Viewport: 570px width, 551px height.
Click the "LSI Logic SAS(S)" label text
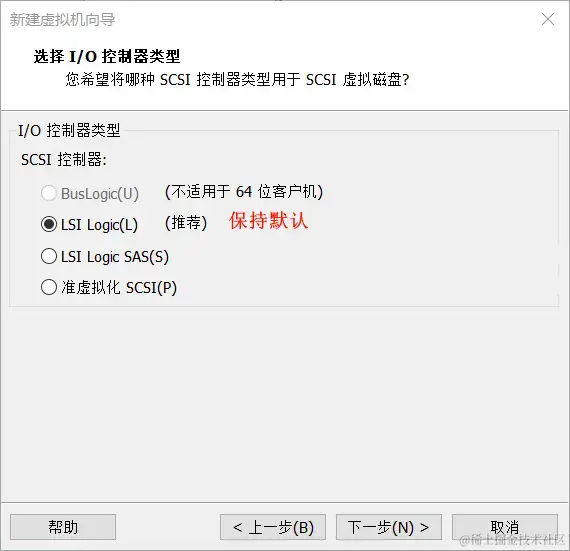[115, 257]
